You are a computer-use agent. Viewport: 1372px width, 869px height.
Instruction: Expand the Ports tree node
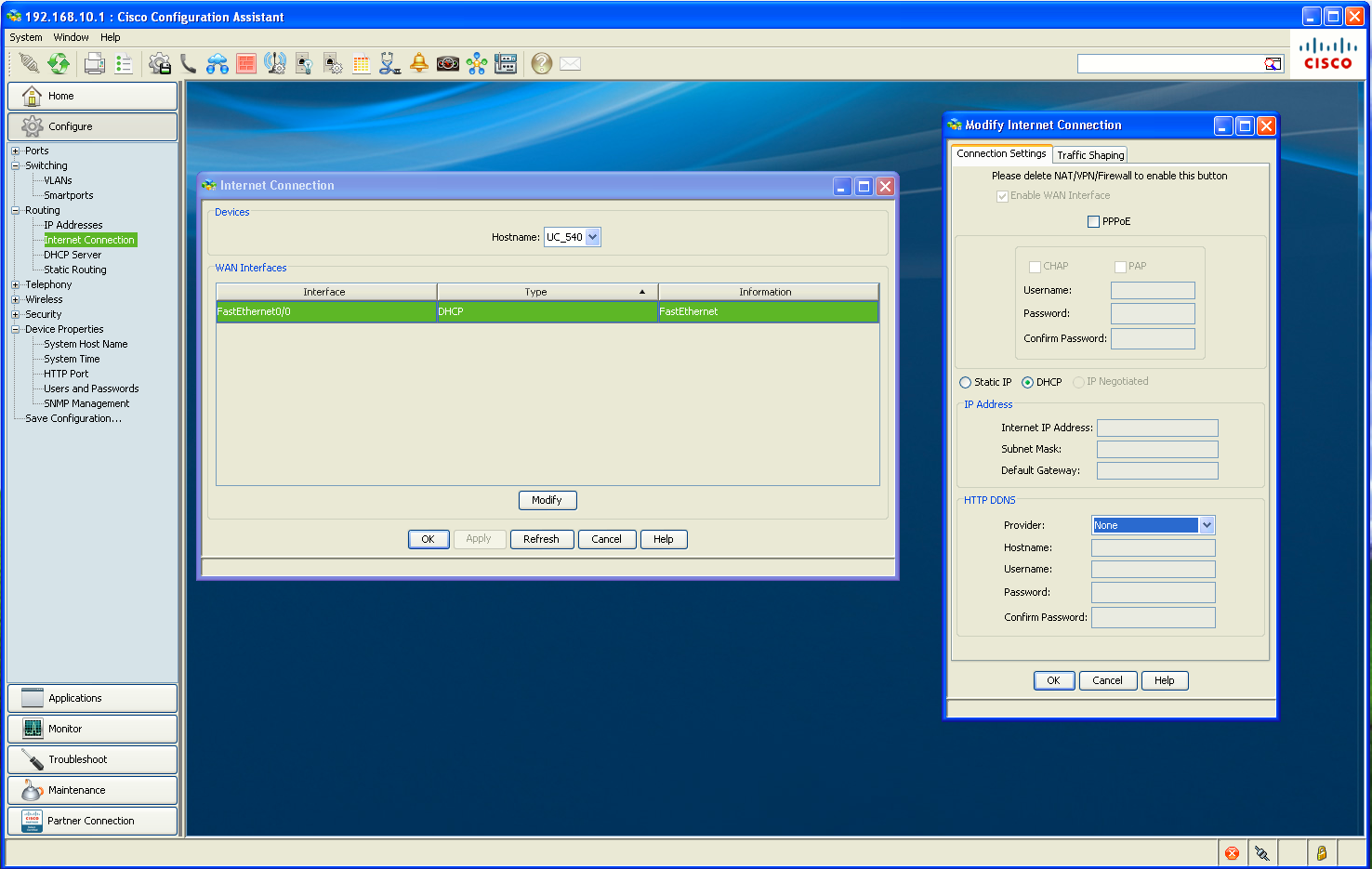coord(15,151)
